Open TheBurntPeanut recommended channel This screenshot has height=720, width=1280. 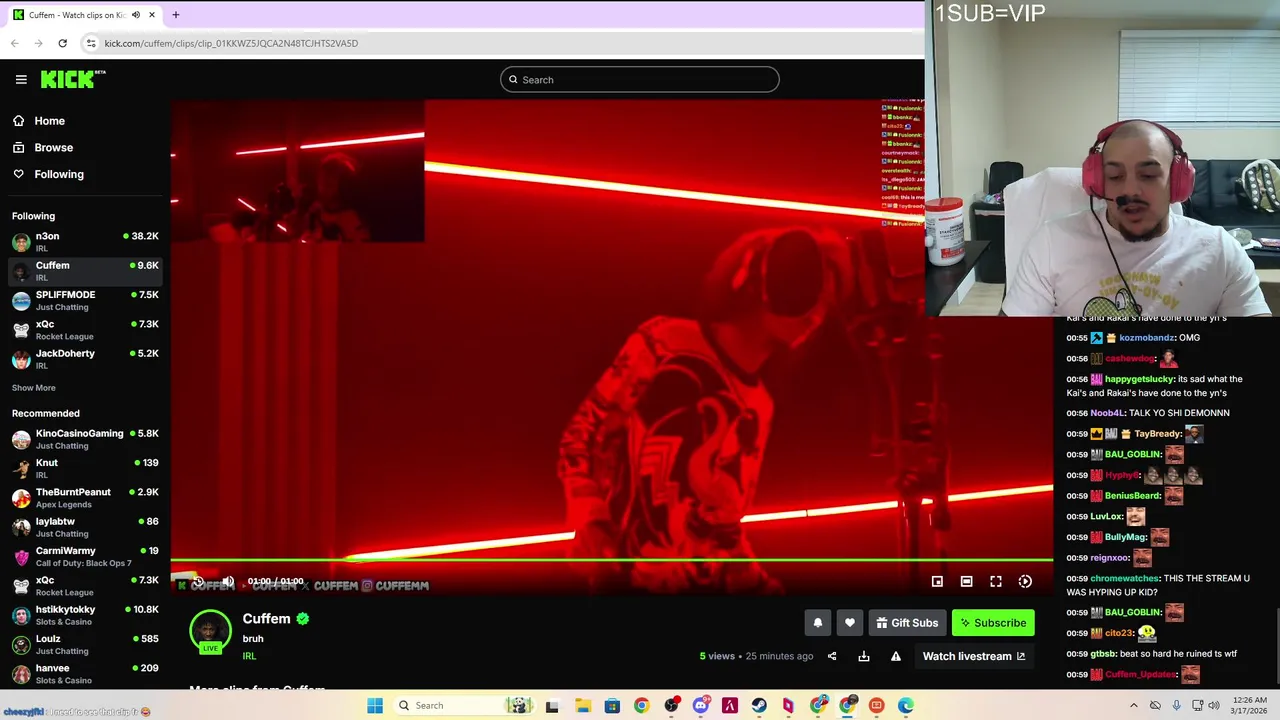85,497
